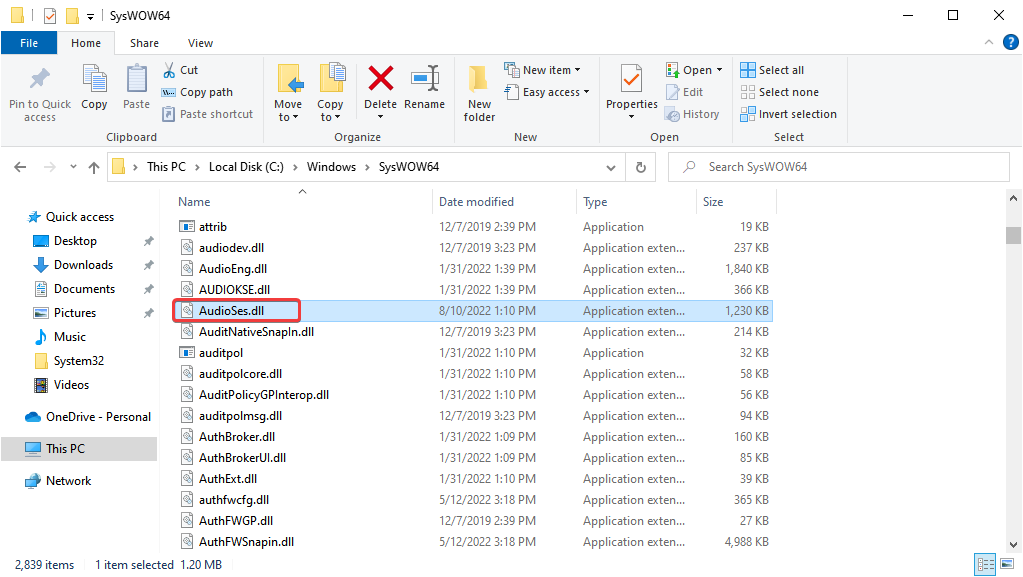Delete the selected file with red X
Viewport: 1023px width, 577px height.
(x=380, y=80)
